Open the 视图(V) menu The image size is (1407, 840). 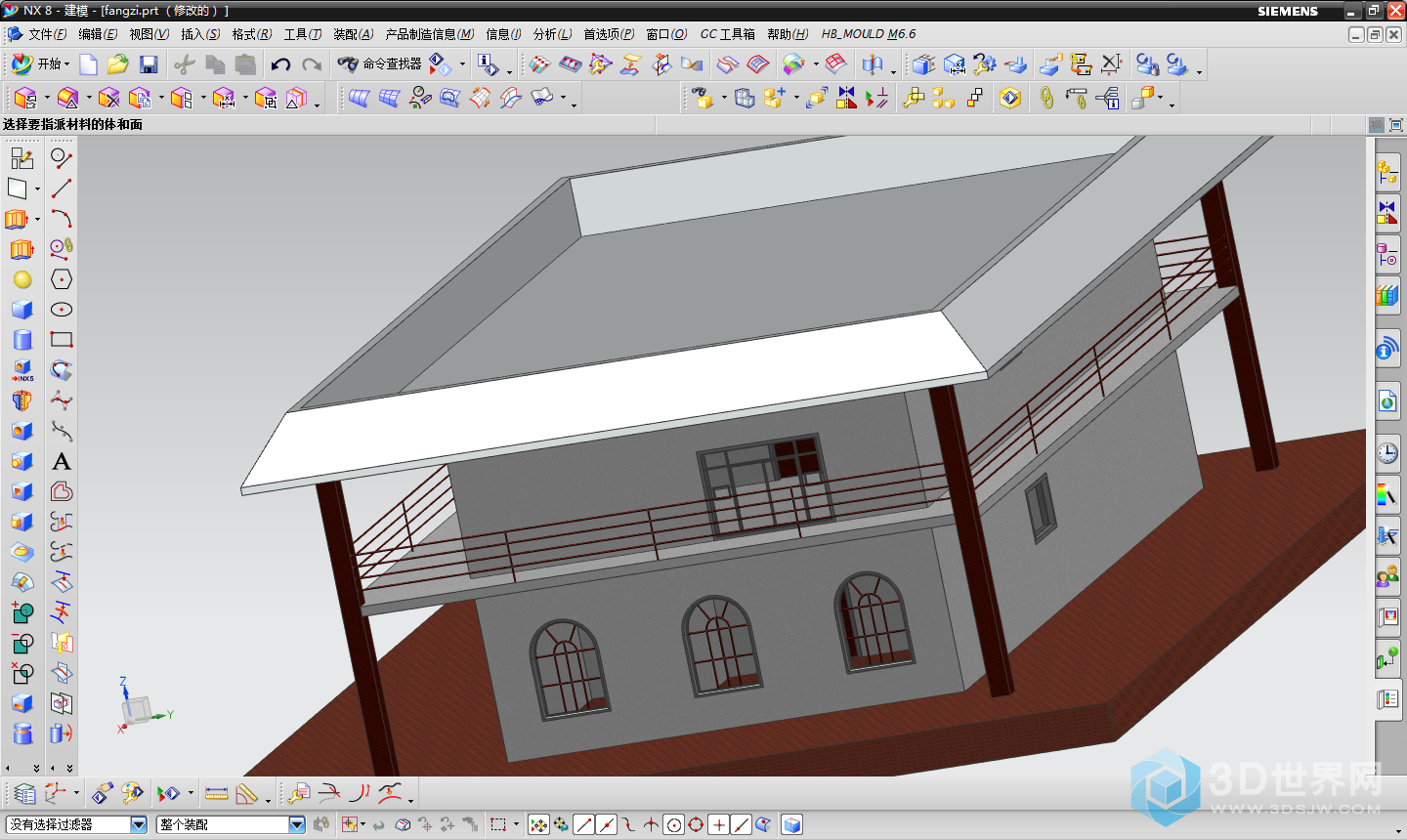point(149,34)
